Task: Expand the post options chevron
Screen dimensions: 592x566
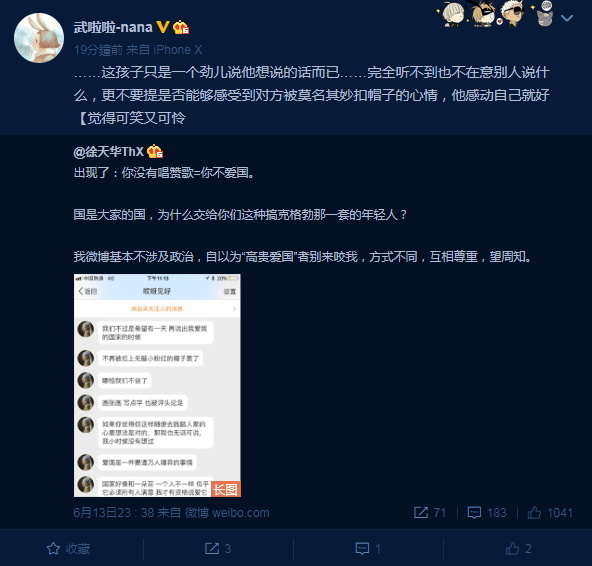Action: tap(567, 18)
